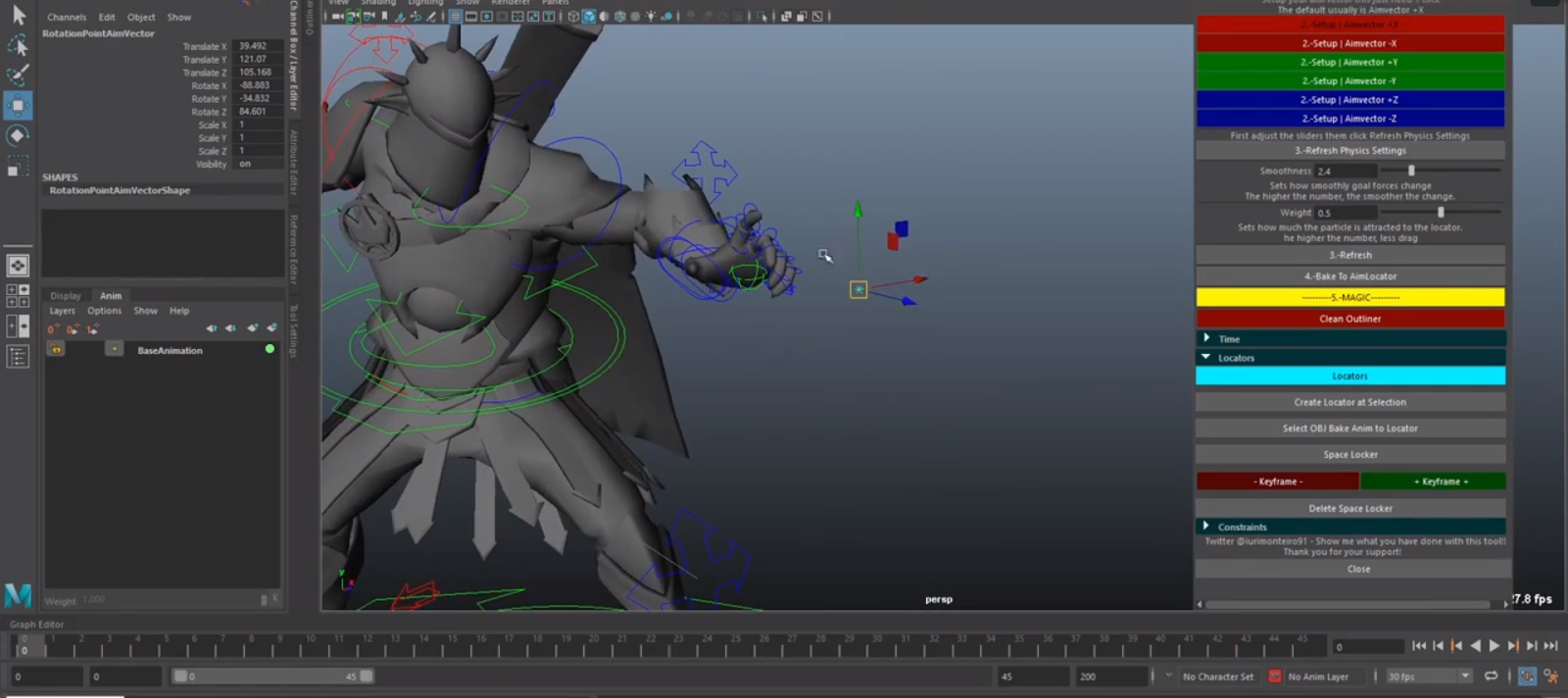Image resolution: width=1568 pixels, height=698 pixels.
Task: Switch to the Display layer tab
Action: (x=66, y=295)
